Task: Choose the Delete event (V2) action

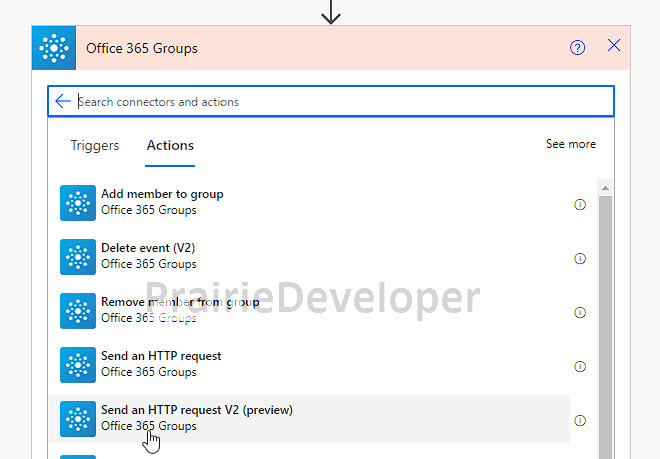Action: point(309,257)
